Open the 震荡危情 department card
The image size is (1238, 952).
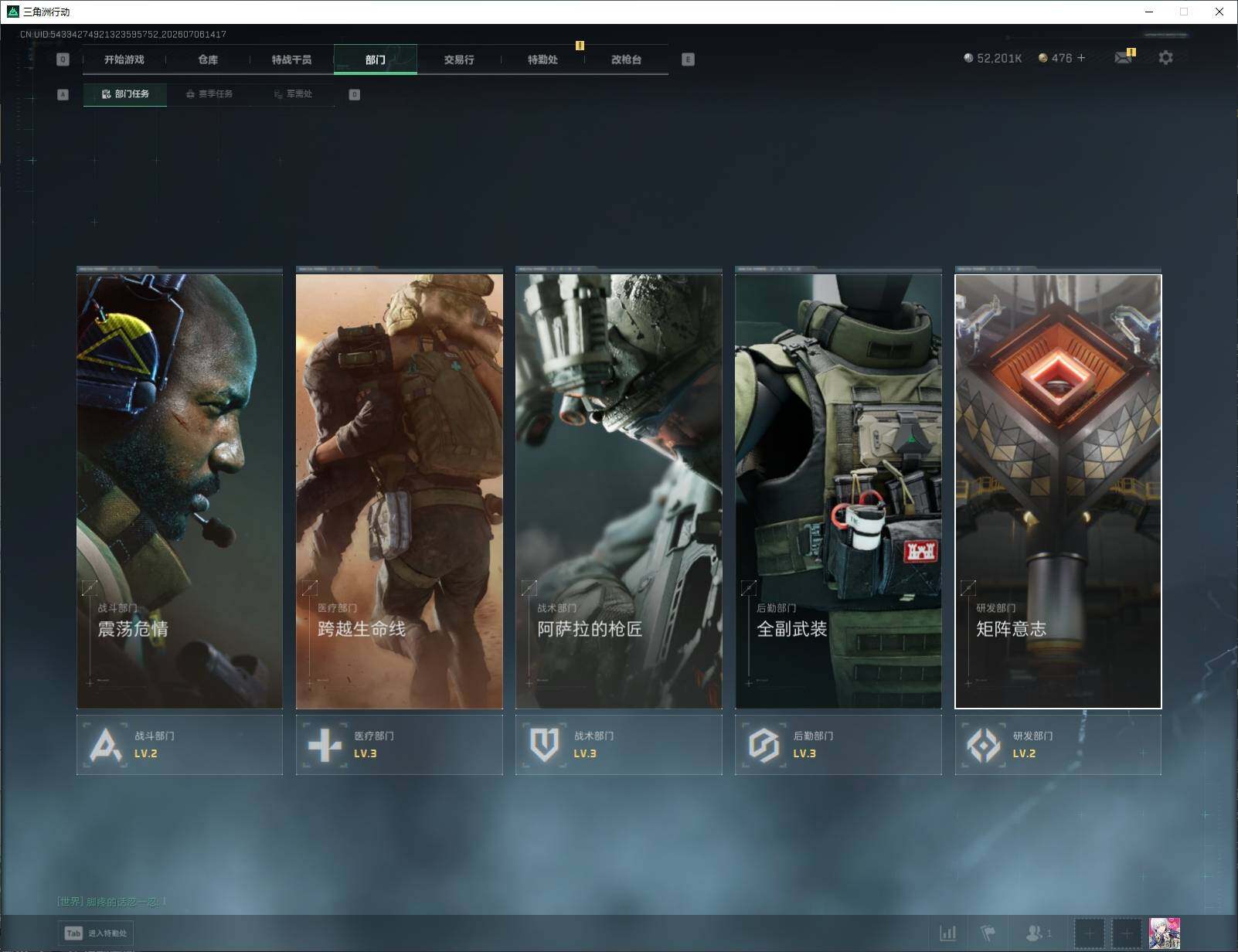pos(179,491)
